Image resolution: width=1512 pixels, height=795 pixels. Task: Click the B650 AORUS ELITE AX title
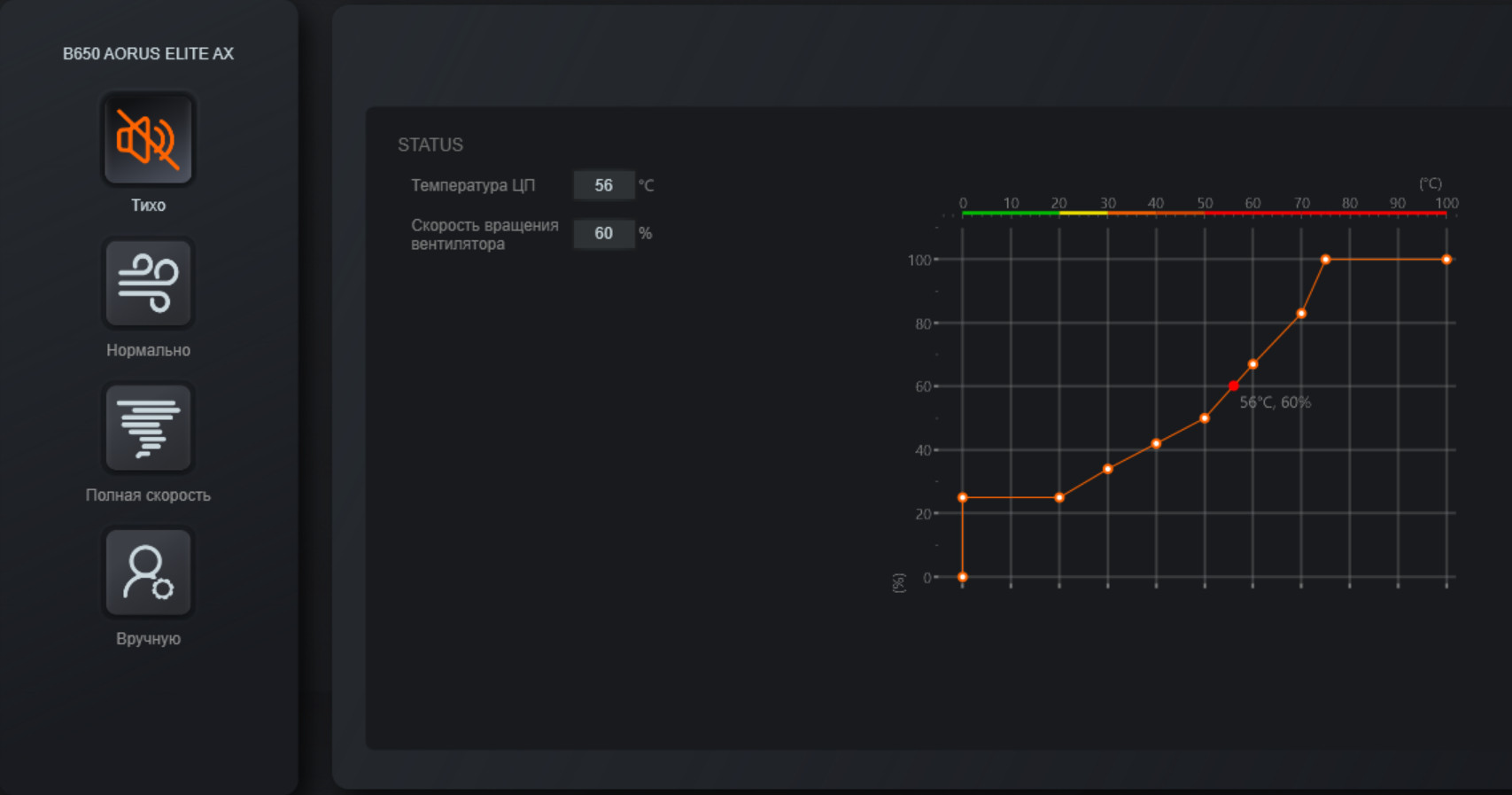(x=148, y=54)
